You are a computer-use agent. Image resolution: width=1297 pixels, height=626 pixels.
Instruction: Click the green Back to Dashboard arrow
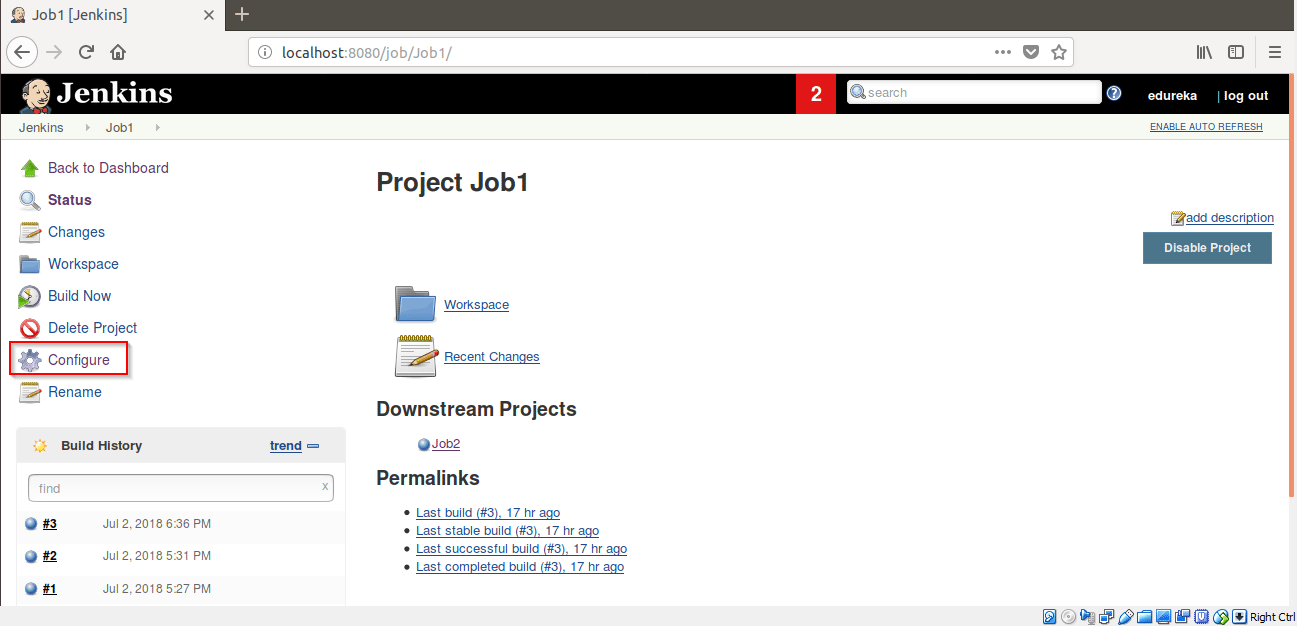[x=30, y=167]
